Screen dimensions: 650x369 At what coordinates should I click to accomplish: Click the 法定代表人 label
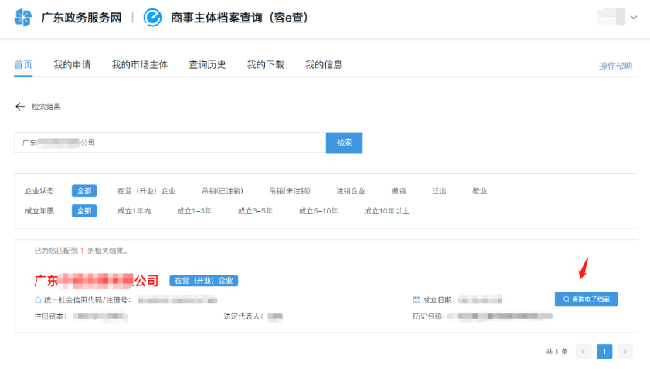point(243,316)
